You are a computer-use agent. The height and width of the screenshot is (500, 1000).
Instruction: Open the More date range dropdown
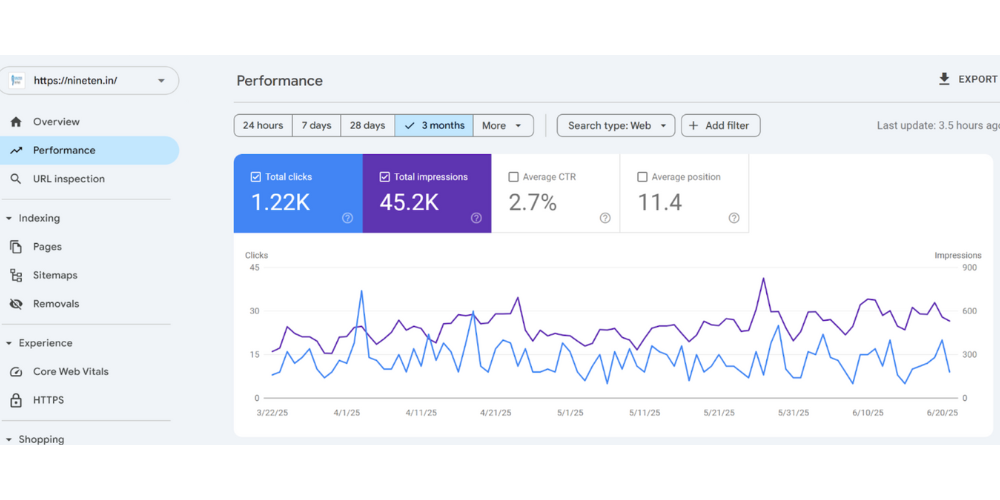coord(503,126)
